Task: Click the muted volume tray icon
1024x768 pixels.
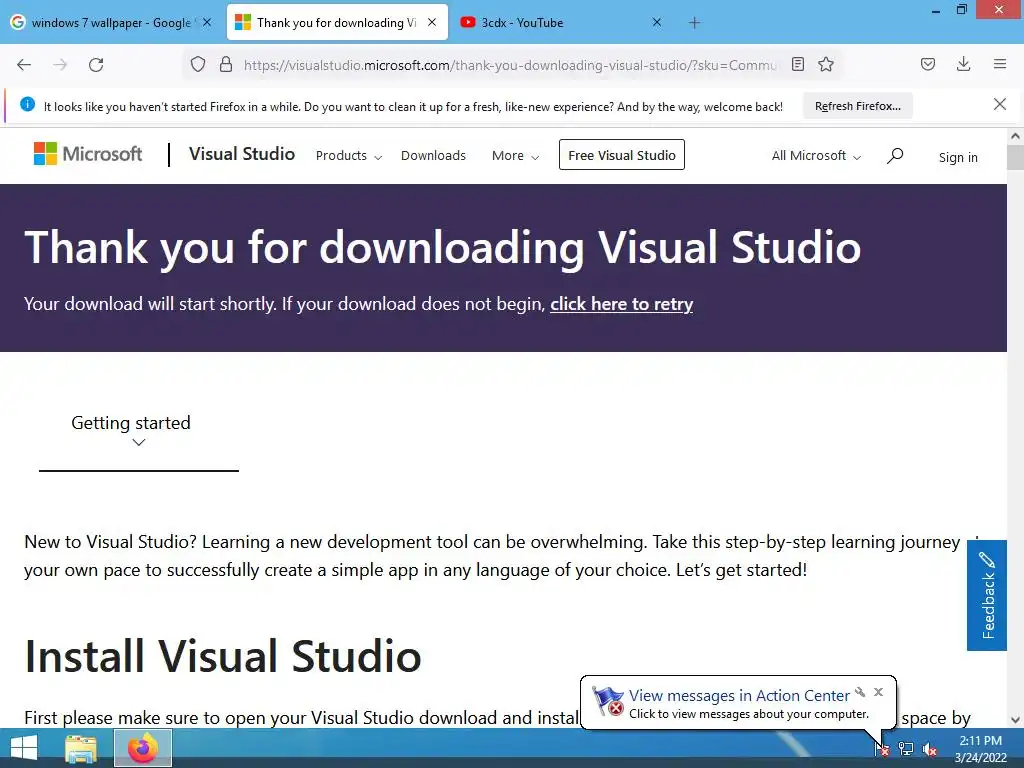Action: (x=929, y=749)
